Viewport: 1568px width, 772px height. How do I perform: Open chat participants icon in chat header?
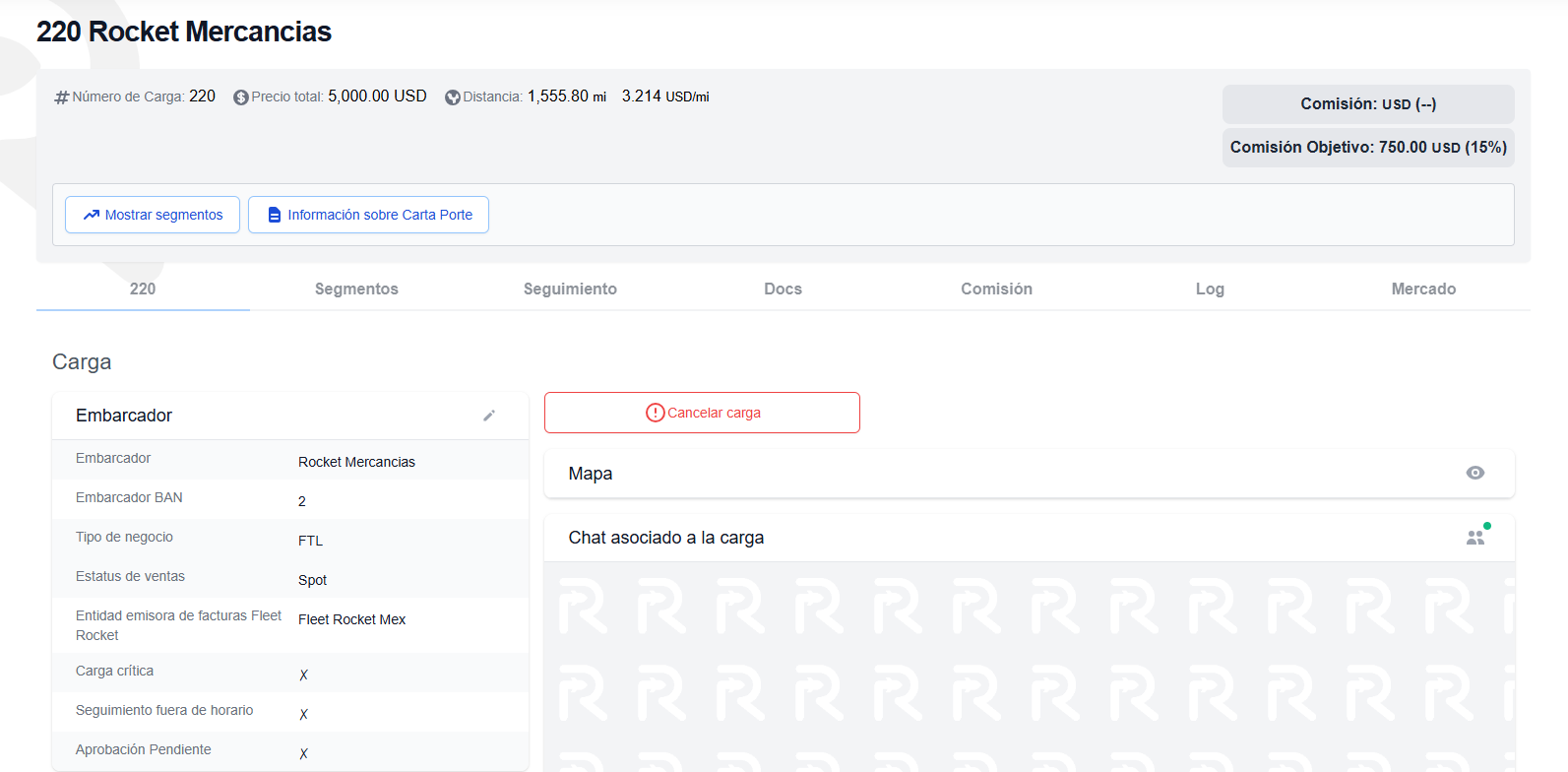coord(1475,537)
